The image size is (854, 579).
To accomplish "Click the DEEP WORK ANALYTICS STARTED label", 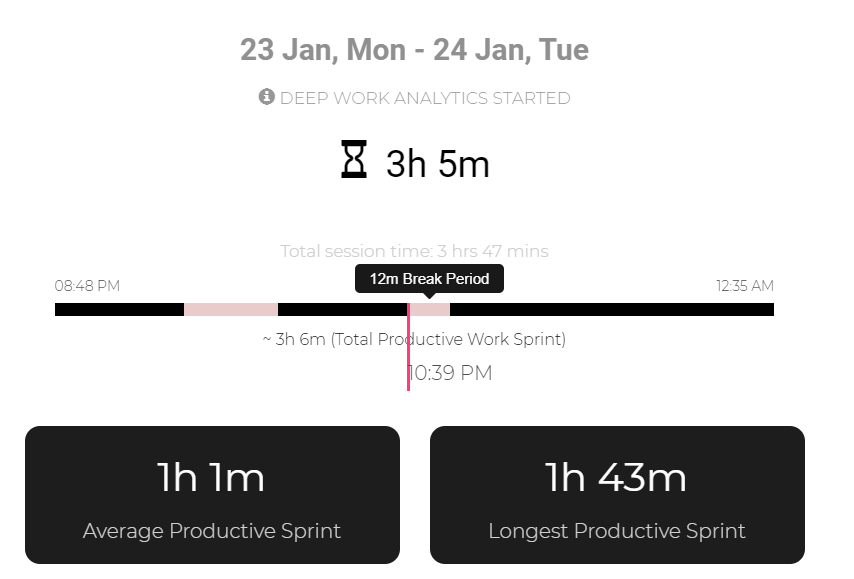I will click(x=425, y=98).
